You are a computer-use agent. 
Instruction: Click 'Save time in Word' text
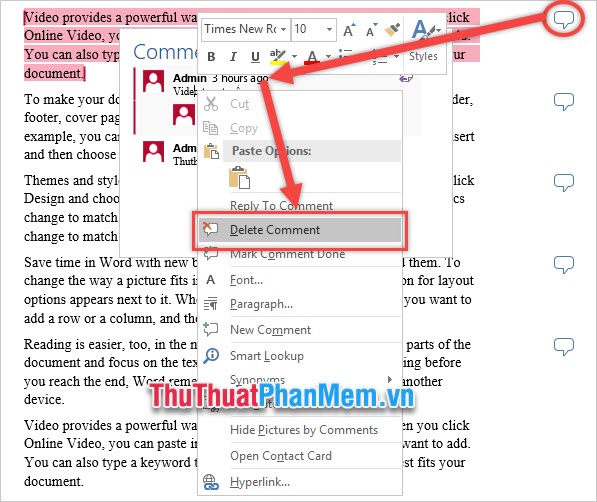[x=77, y=262]
